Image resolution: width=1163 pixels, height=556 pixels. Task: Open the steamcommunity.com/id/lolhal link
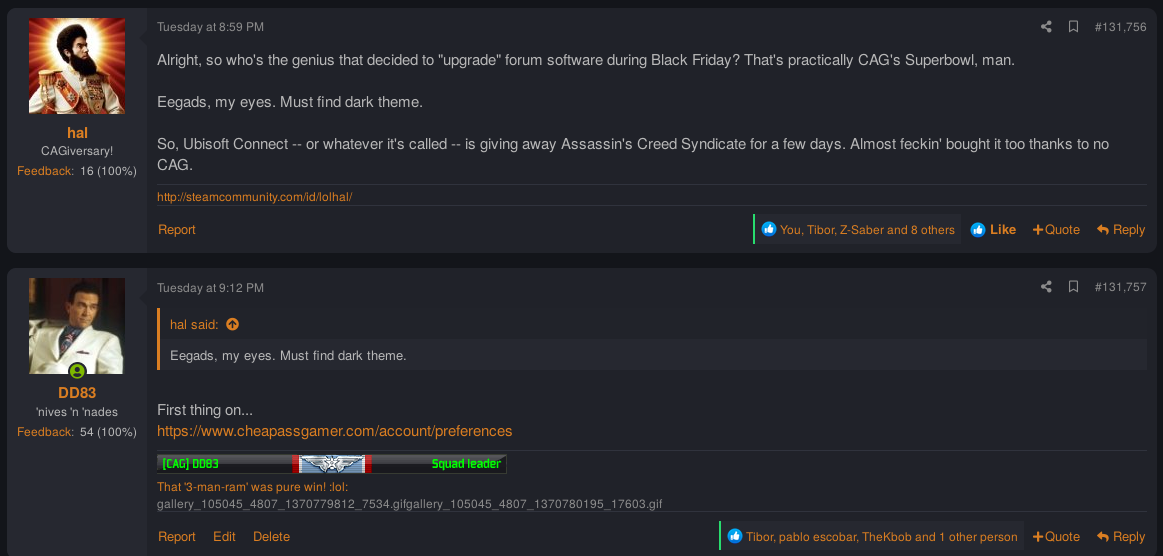[x=254, y=196]
